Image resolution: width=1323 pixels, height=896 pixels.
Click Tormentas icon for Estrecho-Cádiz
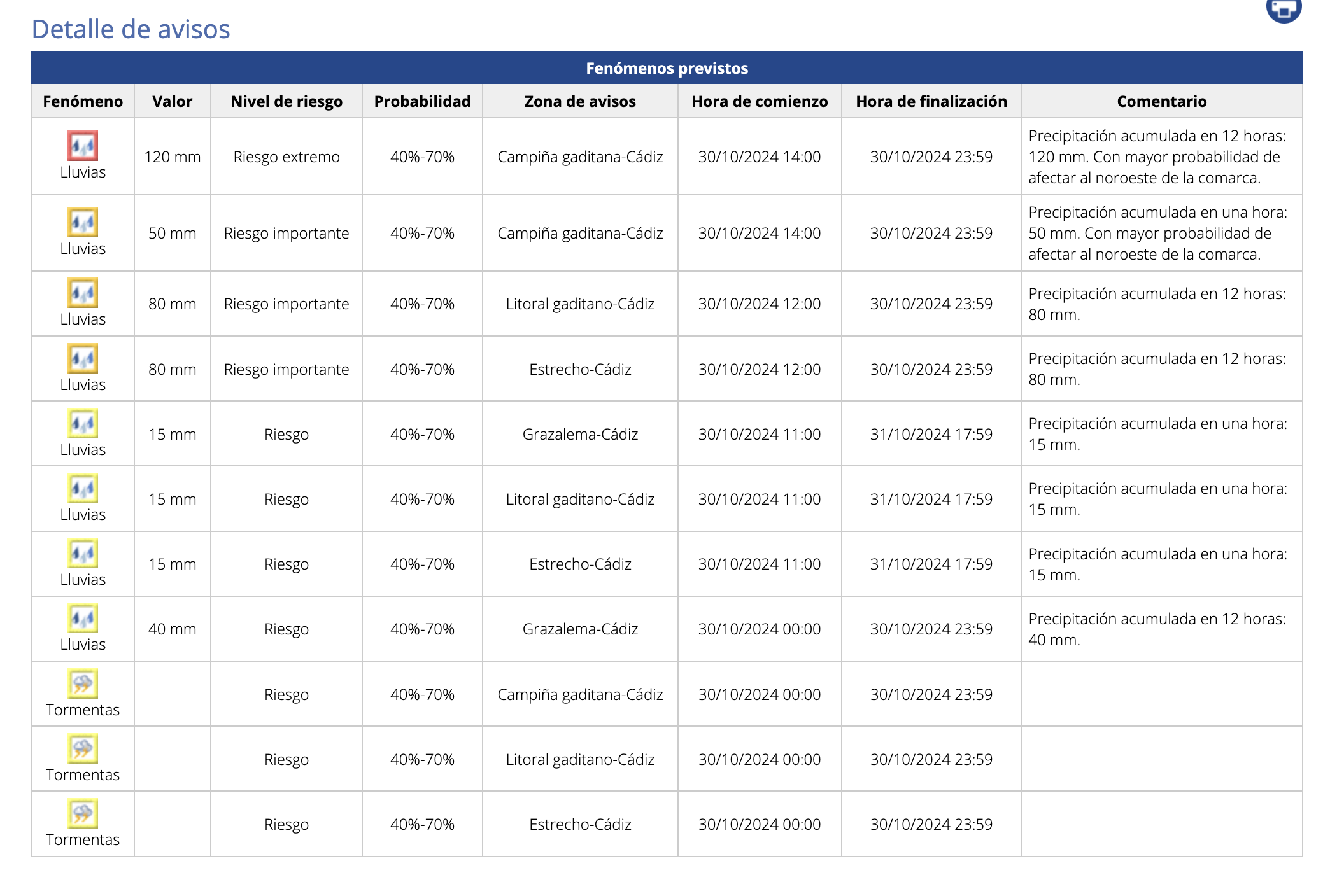pyautogui.click(x=83, y=813)
